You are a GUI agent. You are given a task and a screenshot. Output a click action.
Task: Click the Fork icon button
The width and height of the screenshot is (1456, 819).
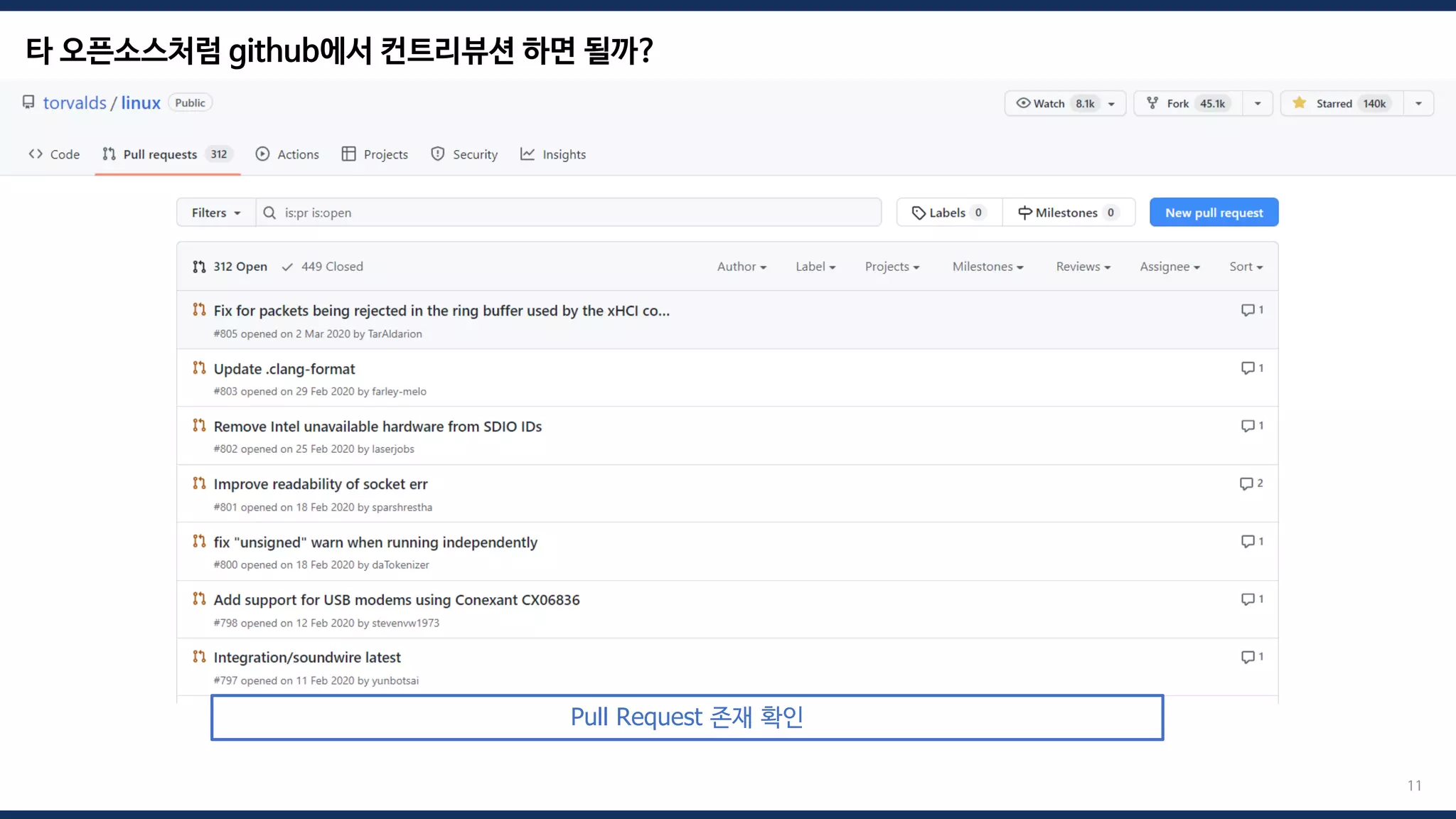click(1152, 103)
